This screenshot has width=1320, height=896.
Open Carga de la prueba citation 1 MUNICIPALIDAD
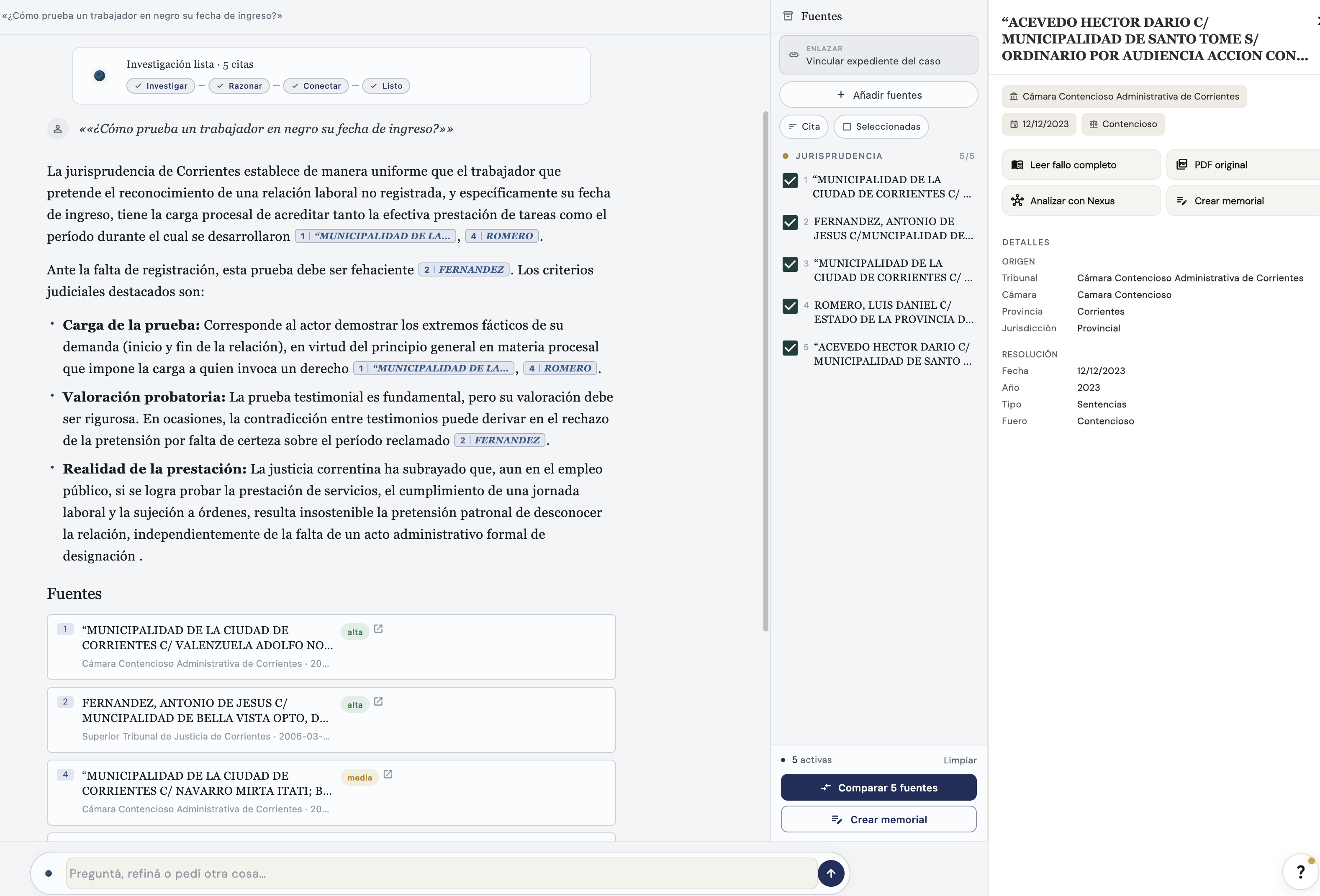point(434,369)
